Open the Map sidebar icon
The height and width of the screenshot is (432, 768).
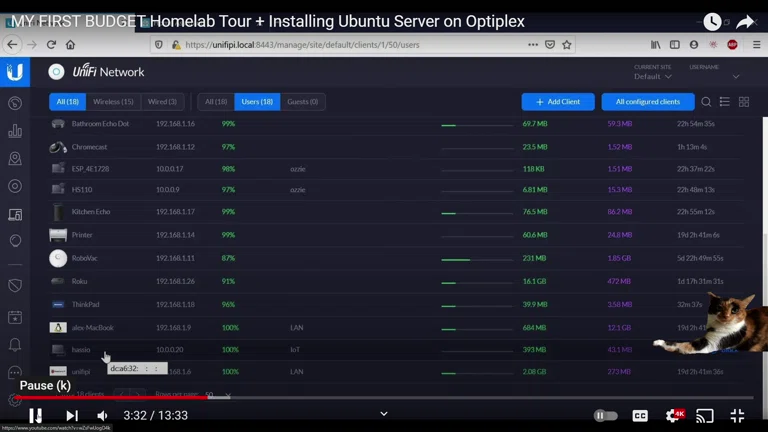[15, 159]
